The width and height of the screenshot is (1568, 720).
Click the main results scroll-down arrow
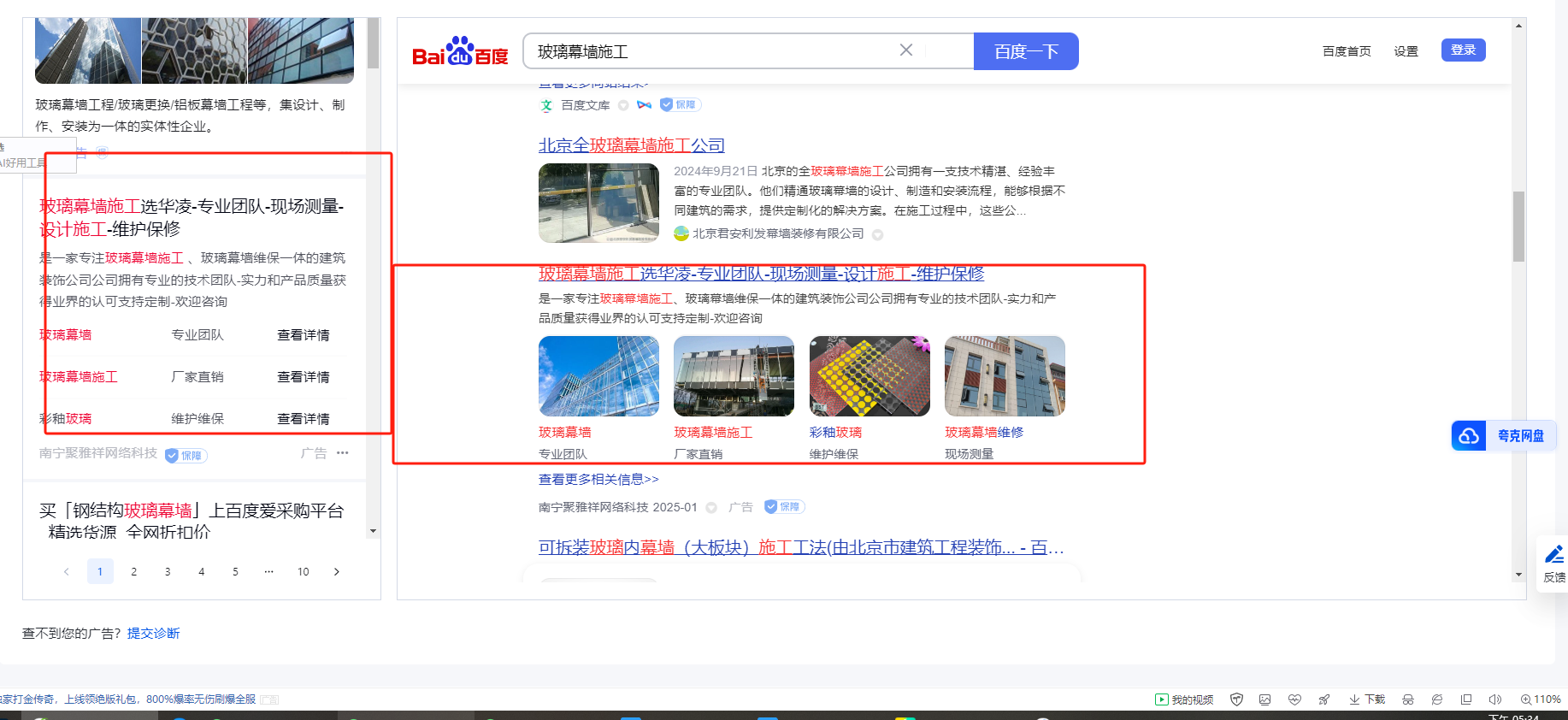point(1519,575)
